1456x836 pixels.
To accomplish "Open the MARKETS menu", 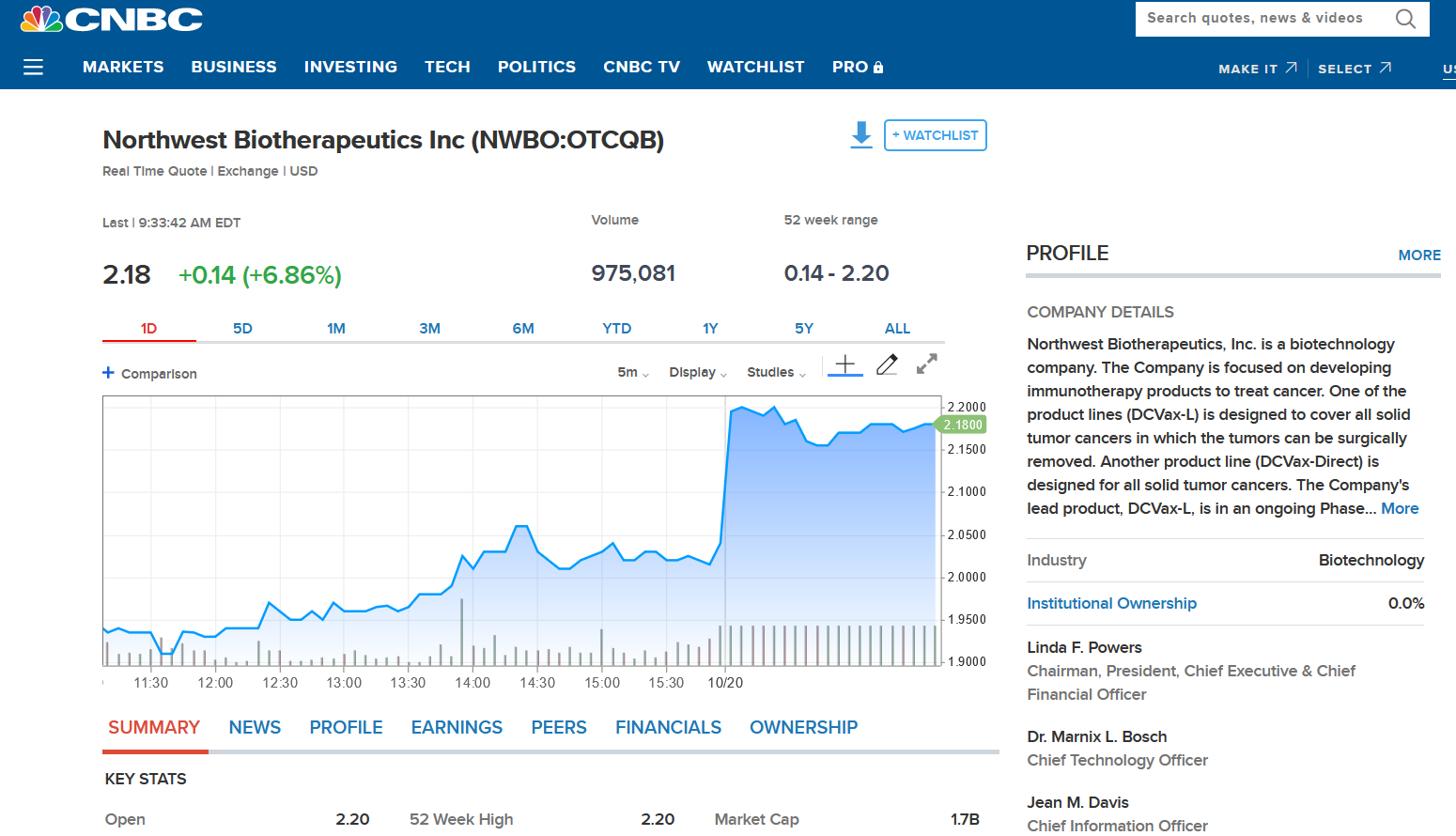I will tap(123, 67).
